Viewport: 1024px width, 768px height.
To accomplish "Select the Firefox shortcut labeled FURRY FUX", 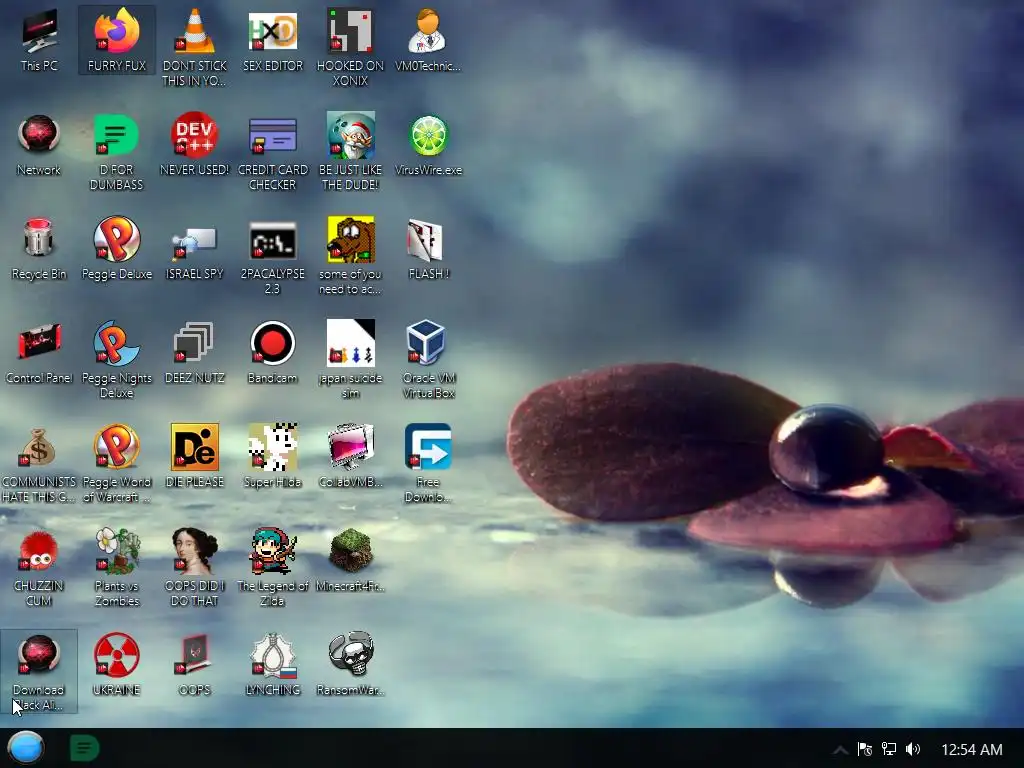I will [117, 40].
